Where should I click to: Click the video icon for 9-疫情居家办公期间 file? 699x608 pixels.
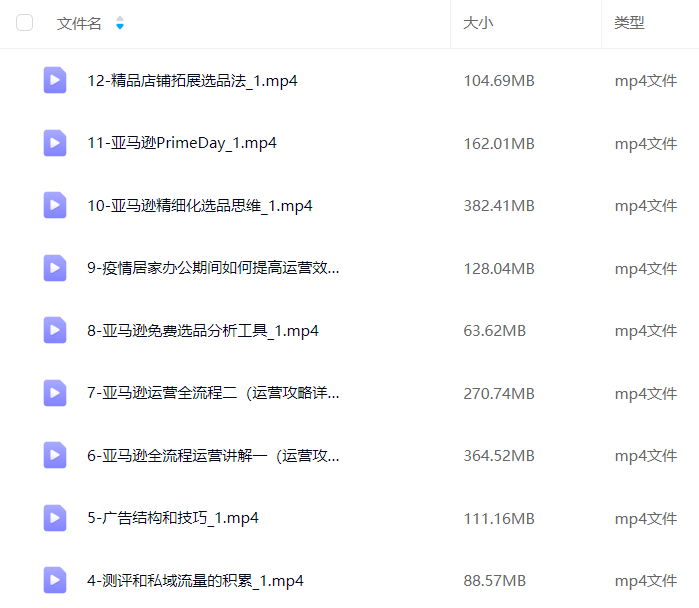[x=55, y=268]
